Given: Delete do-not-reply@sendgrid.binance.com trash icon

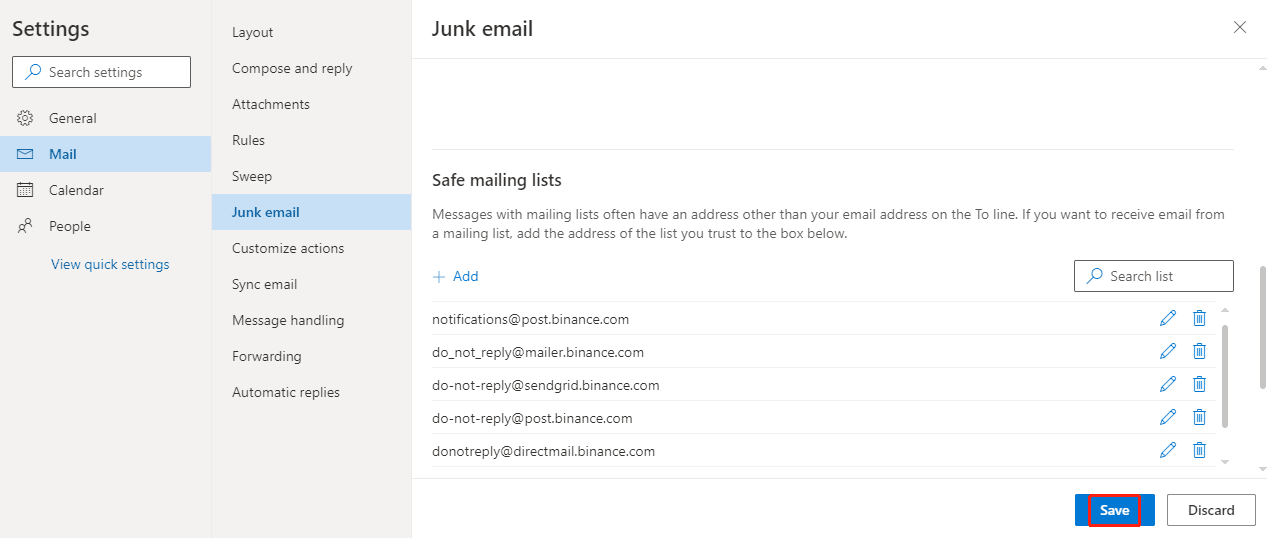Looking at the screenshot, I should pos(1199,385).
